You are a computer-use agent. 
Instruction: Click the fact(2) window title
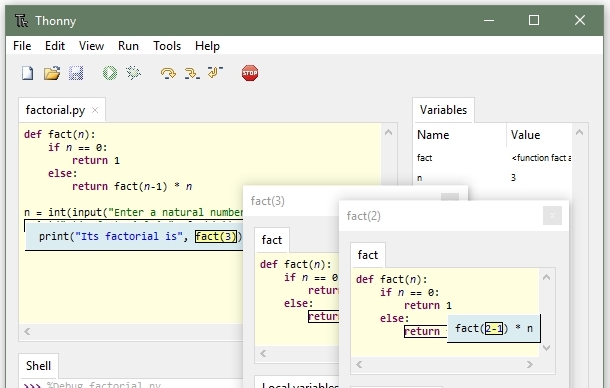[363, 216]
